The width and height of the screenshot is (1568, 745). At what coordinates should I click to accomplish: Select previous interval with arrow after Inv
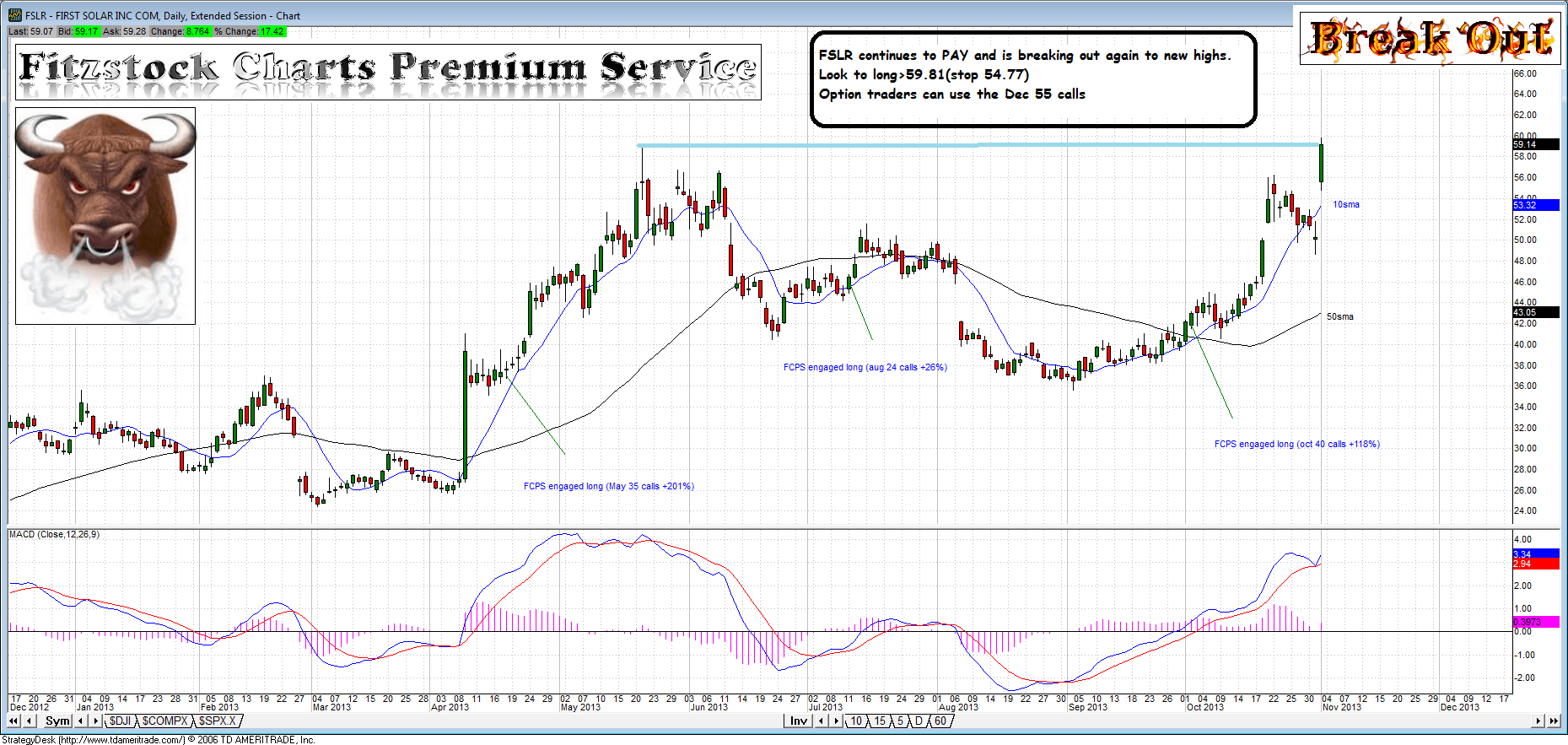coord(822,721)
